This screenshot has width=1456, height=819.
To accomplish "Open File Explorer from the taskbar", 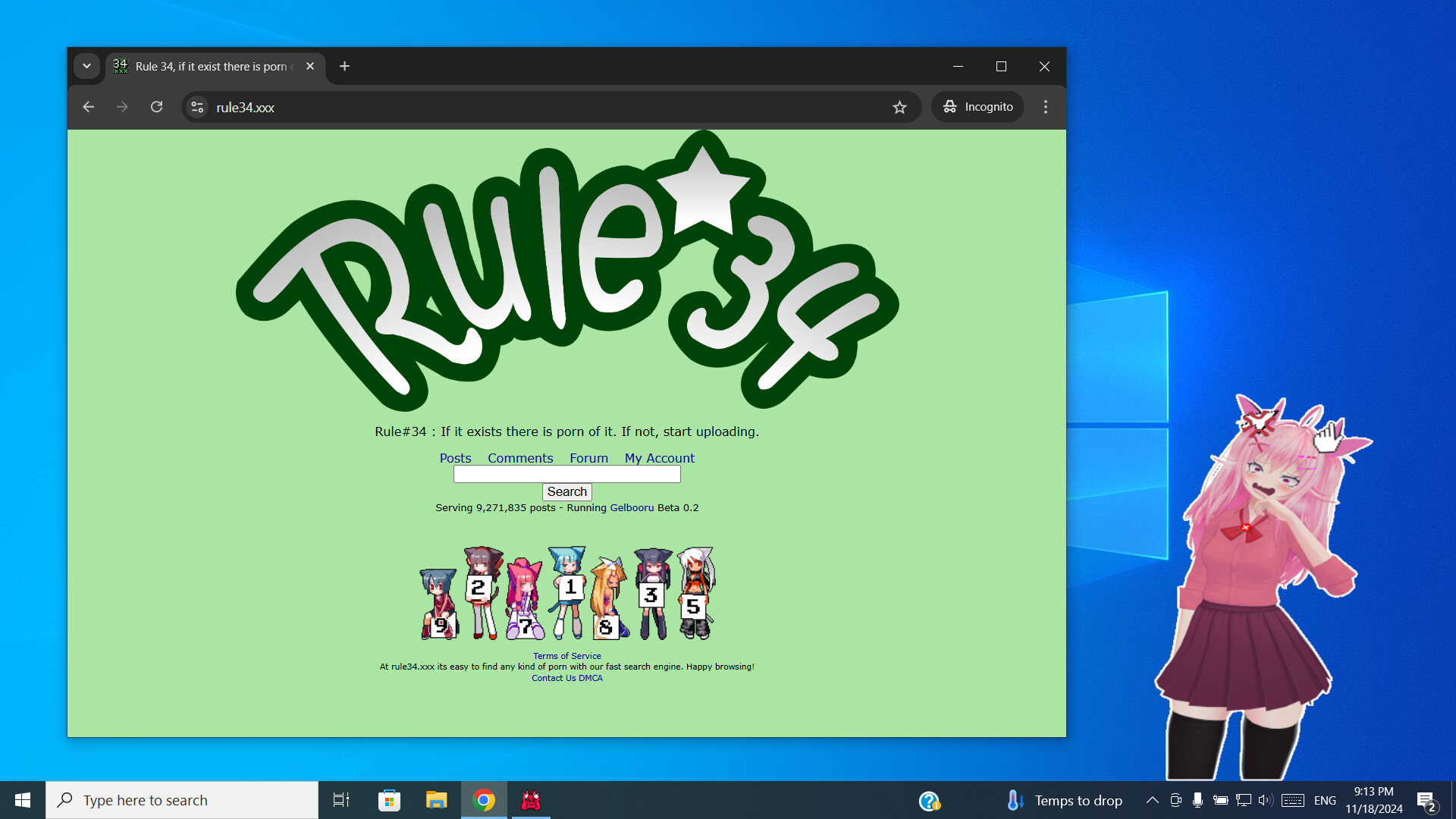I will click(436, 800).
